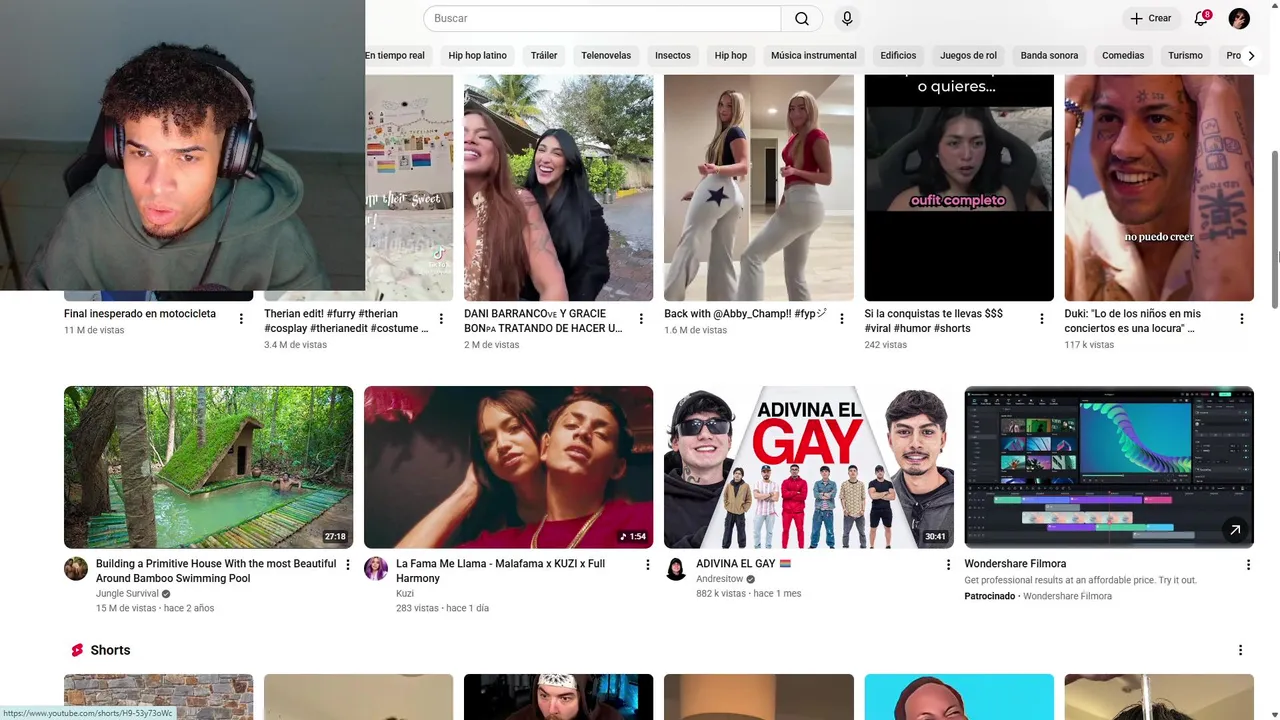Image resolution: width=1280 pixels, height=720 pixels.
Task: Focus the Buscar search field
Action: pyautogui.click(x=602, y=18)
